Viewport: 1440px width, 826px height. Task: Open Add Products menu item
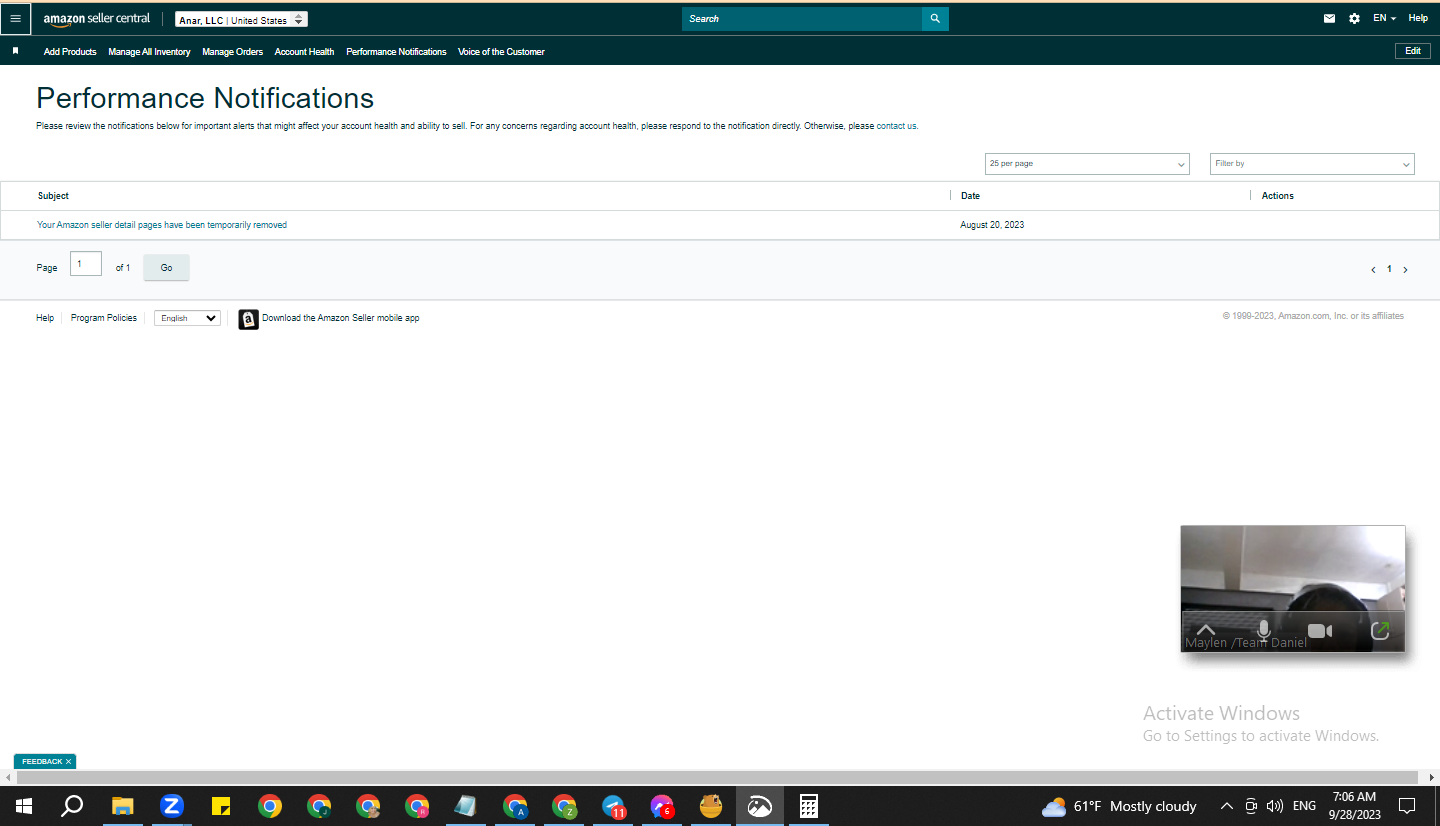[70, 52]
